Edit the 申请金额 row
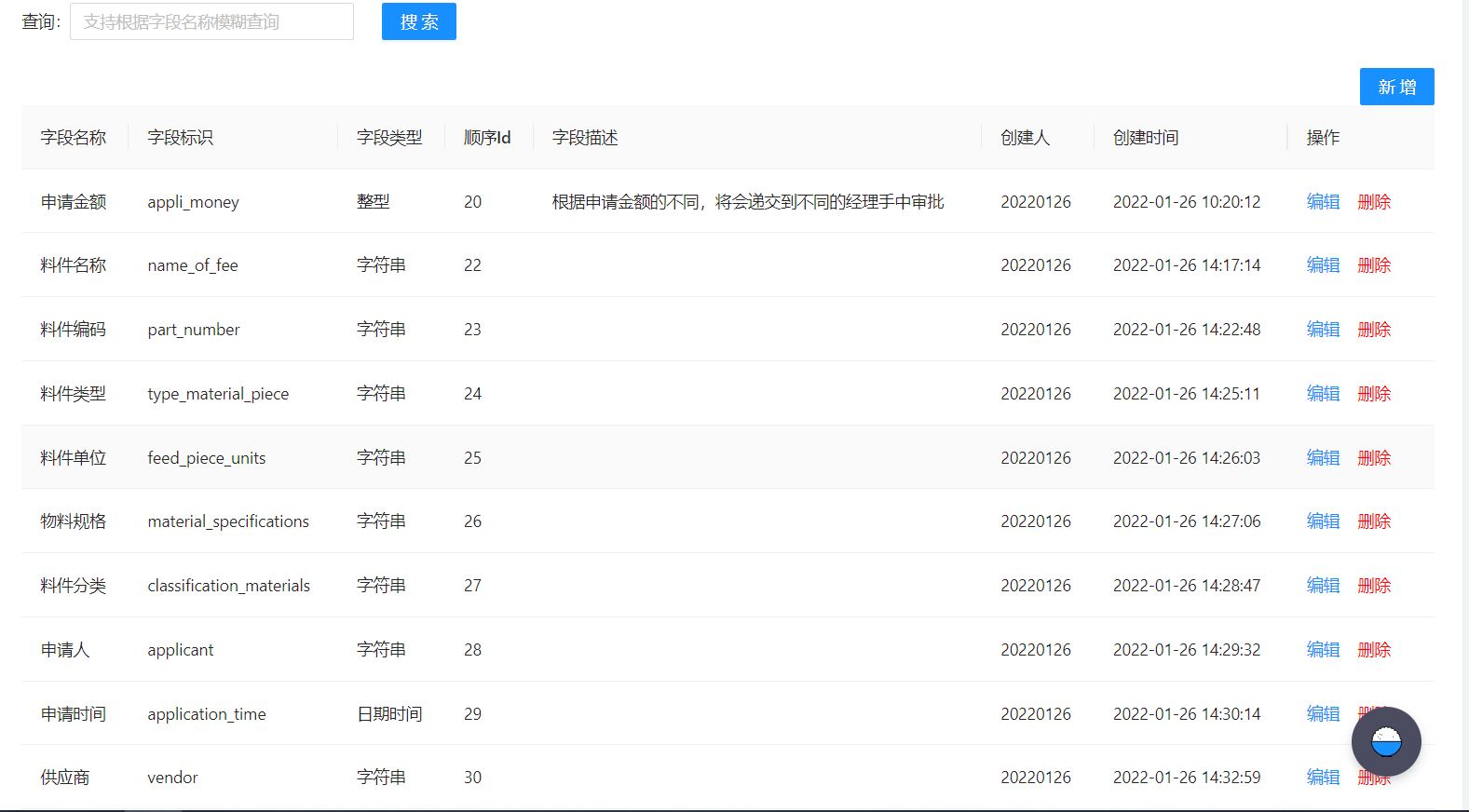 [x=1323, y=201]
